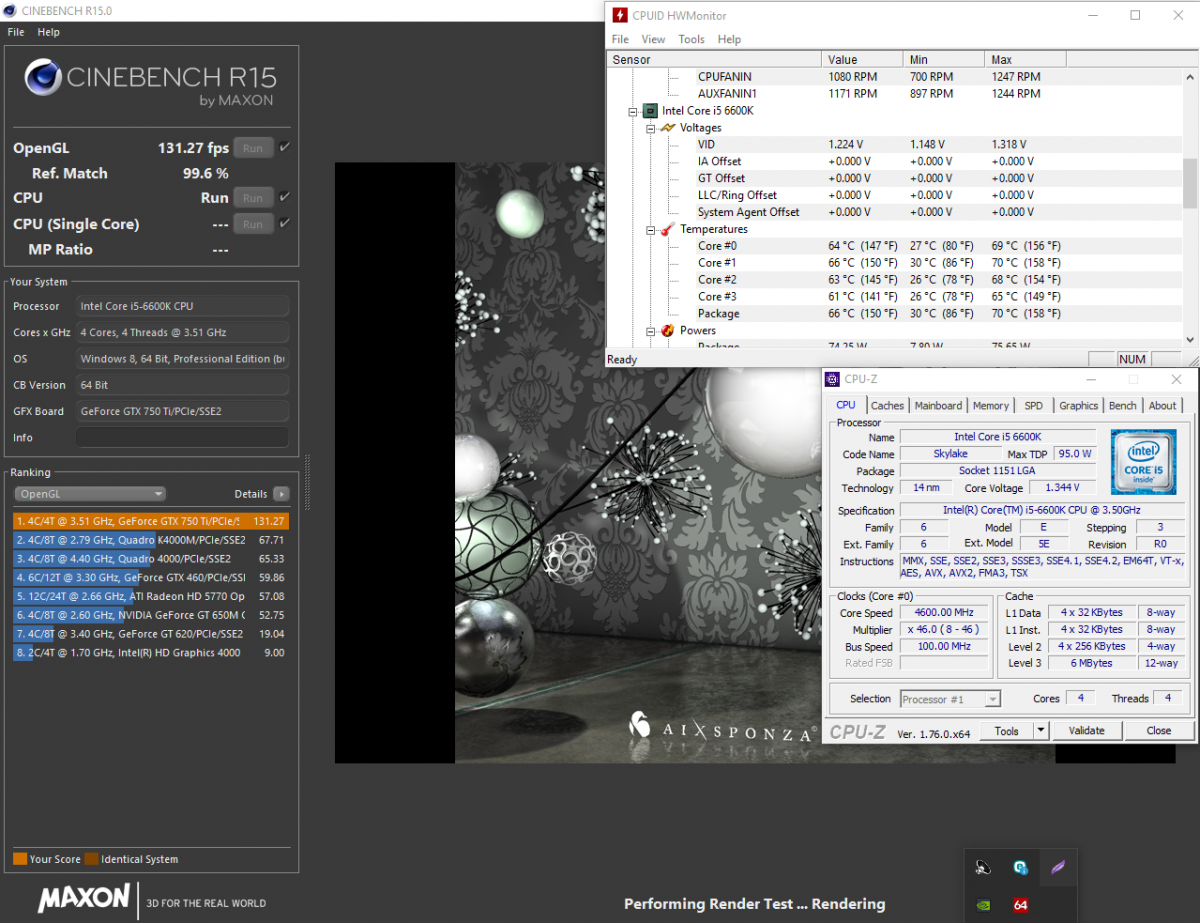Open the File menu in Cinebench
1200x923 pixels.
click(16, 32)
